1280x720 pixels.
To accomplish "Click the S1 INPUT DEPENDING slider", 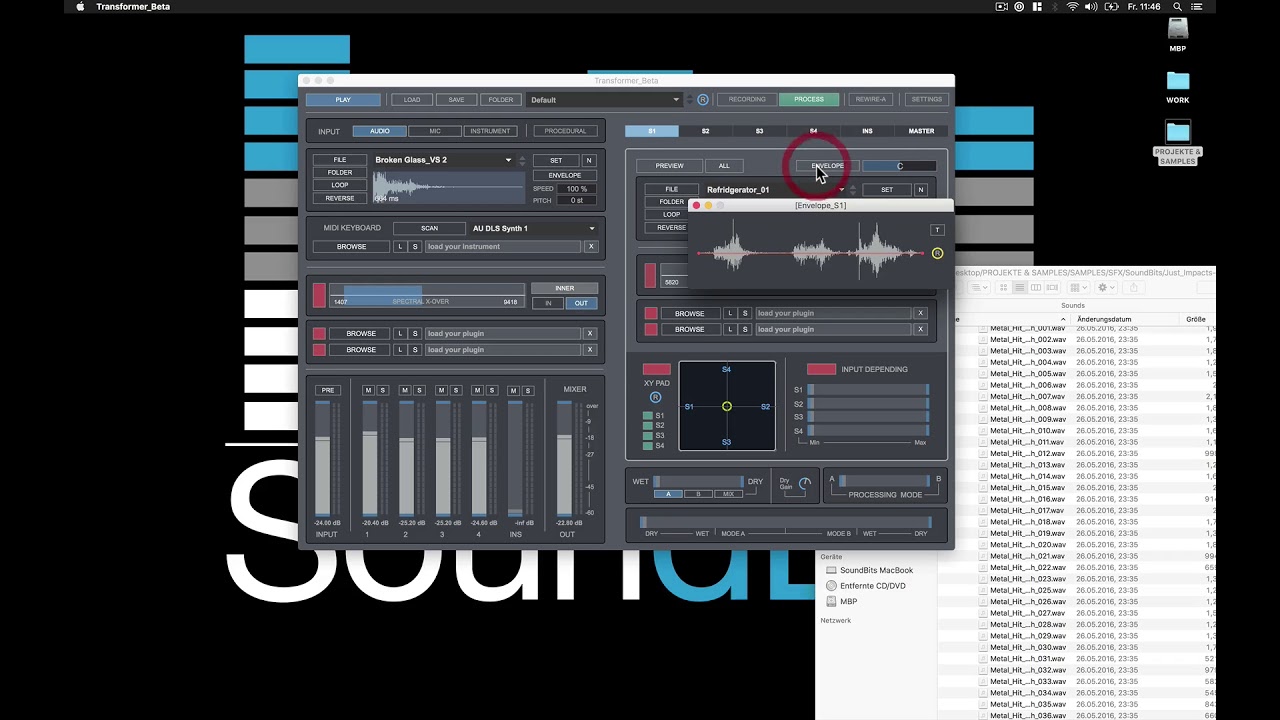I will [x=868, y=389].
